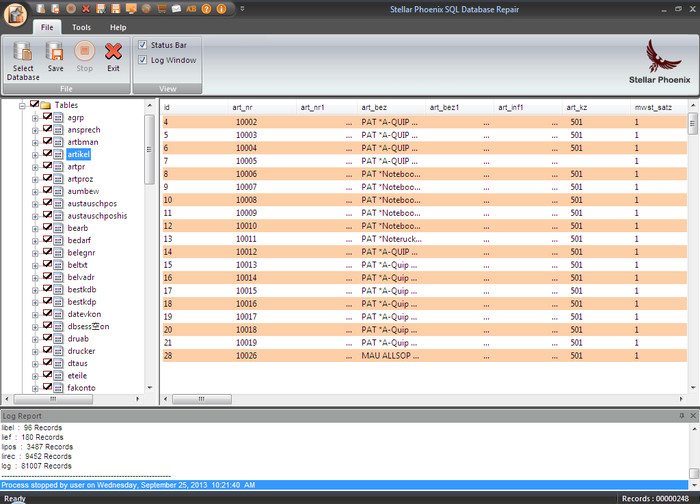The width and height of the screenshot is (700, 504).
Task: Uncheck the aumbew table checkbox
Action: (47, 190)
